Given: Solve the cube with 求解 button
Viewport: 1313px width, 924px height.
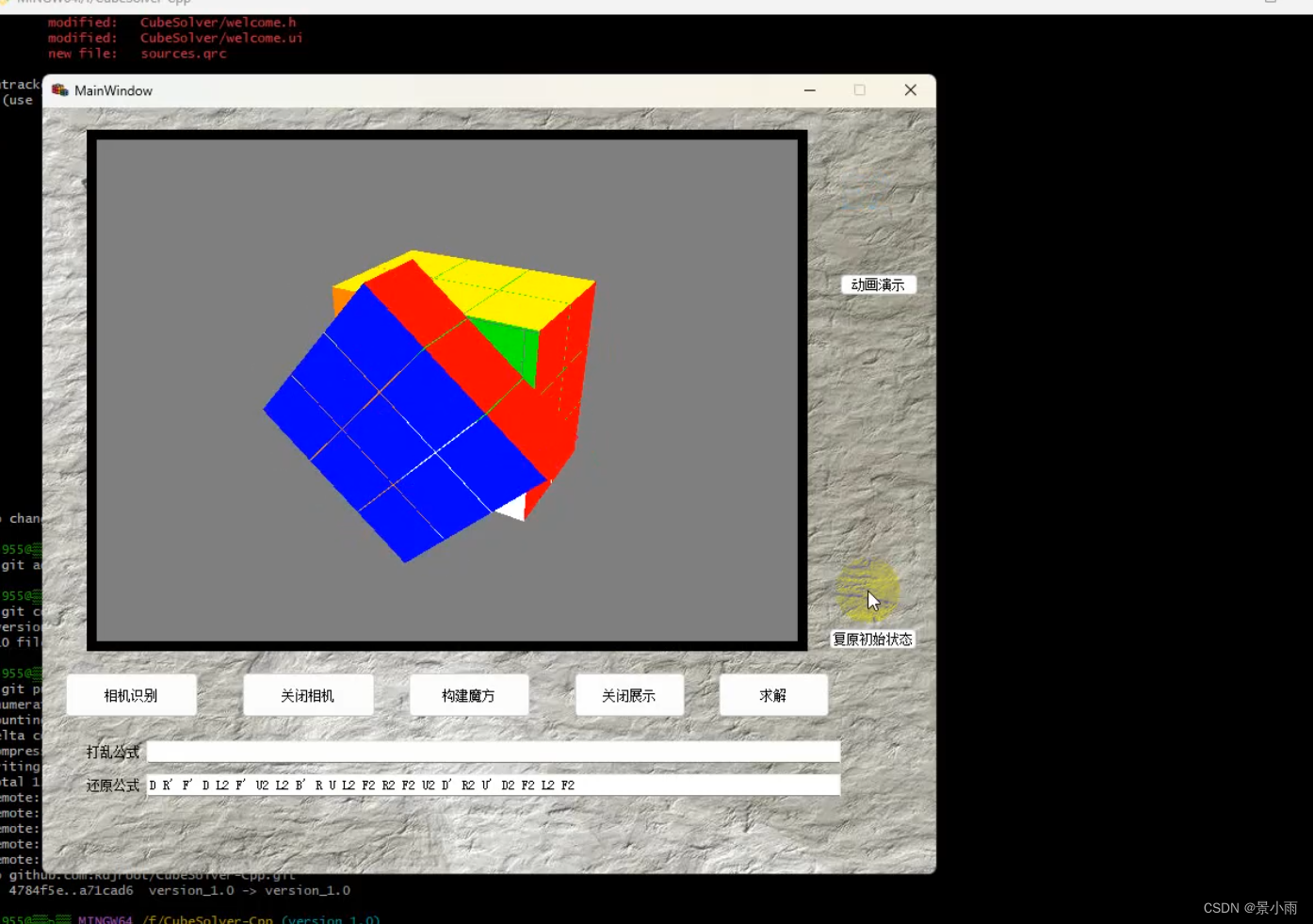Looking at the screenshot, I should [x=773, y=695].
